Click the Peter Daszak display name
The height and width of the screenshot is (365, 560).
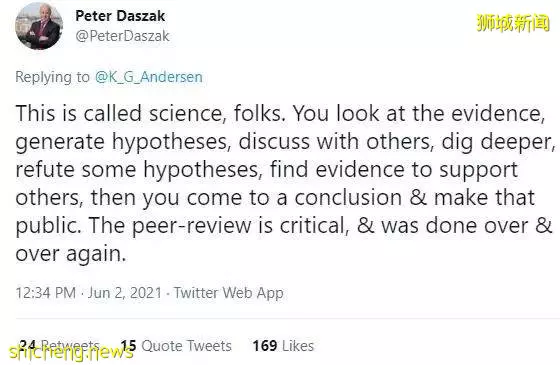point(120,16)
